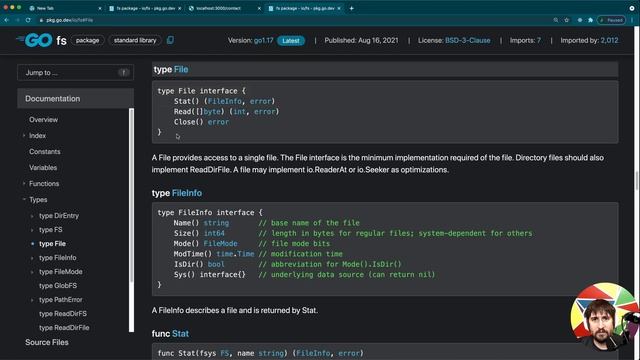Viewport: 640px width, 360px height.
Task: Close the New Tab tab
Action: pos(100,8)
